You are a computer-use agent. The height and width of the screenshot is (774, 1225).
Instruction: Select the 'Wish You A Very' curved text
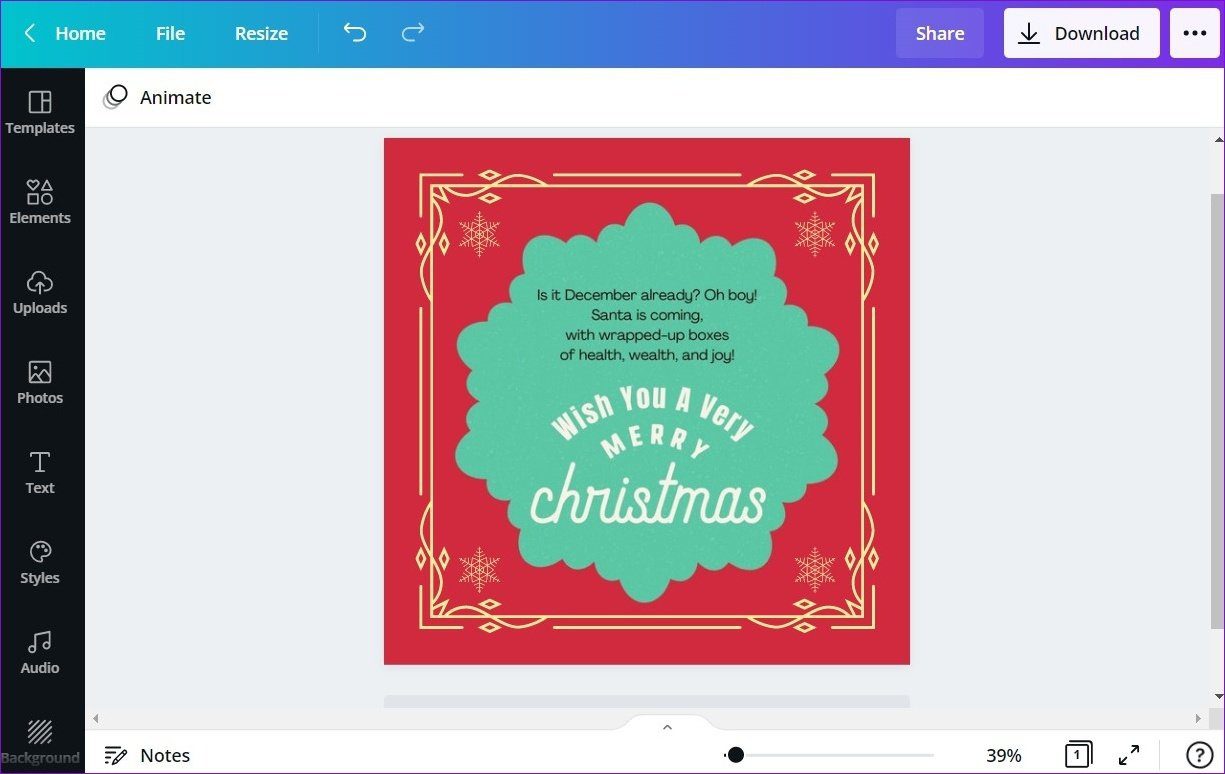652,412
